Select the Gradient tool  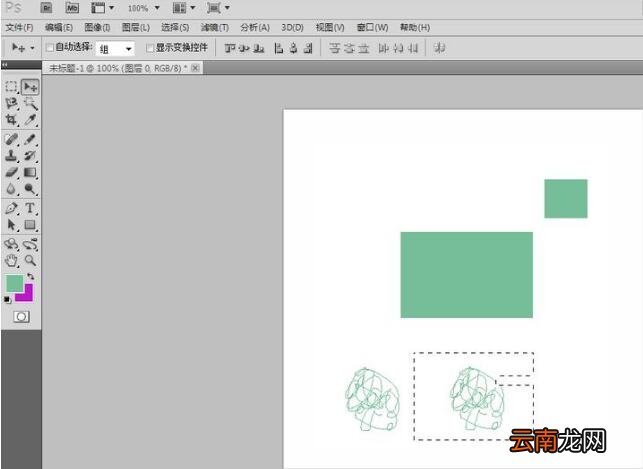(30, 172)
